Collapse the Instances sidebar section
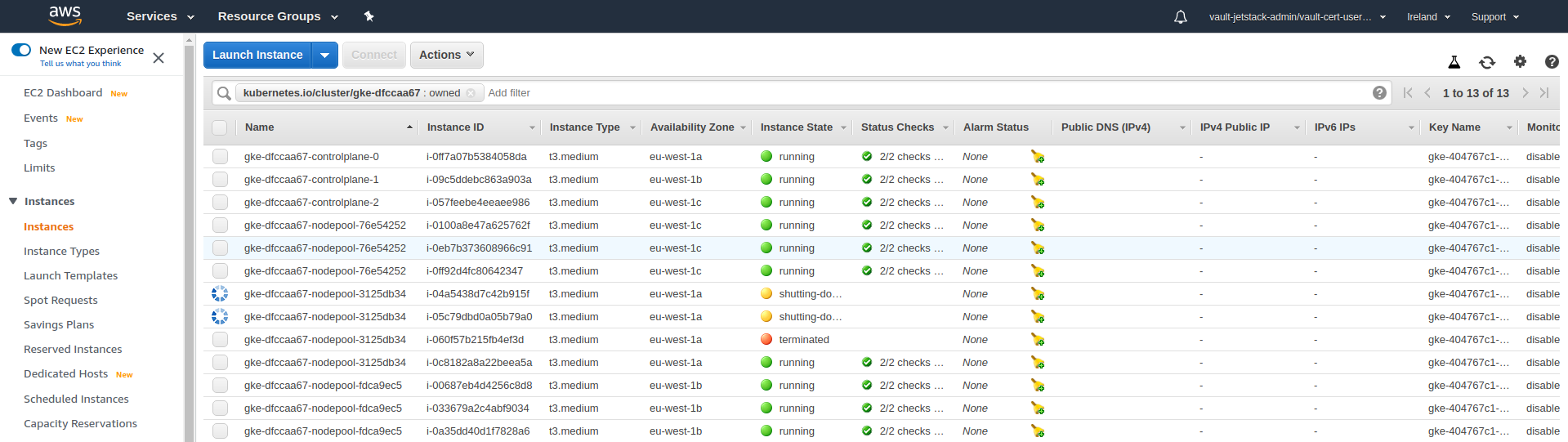 click(x=13, y=201)
